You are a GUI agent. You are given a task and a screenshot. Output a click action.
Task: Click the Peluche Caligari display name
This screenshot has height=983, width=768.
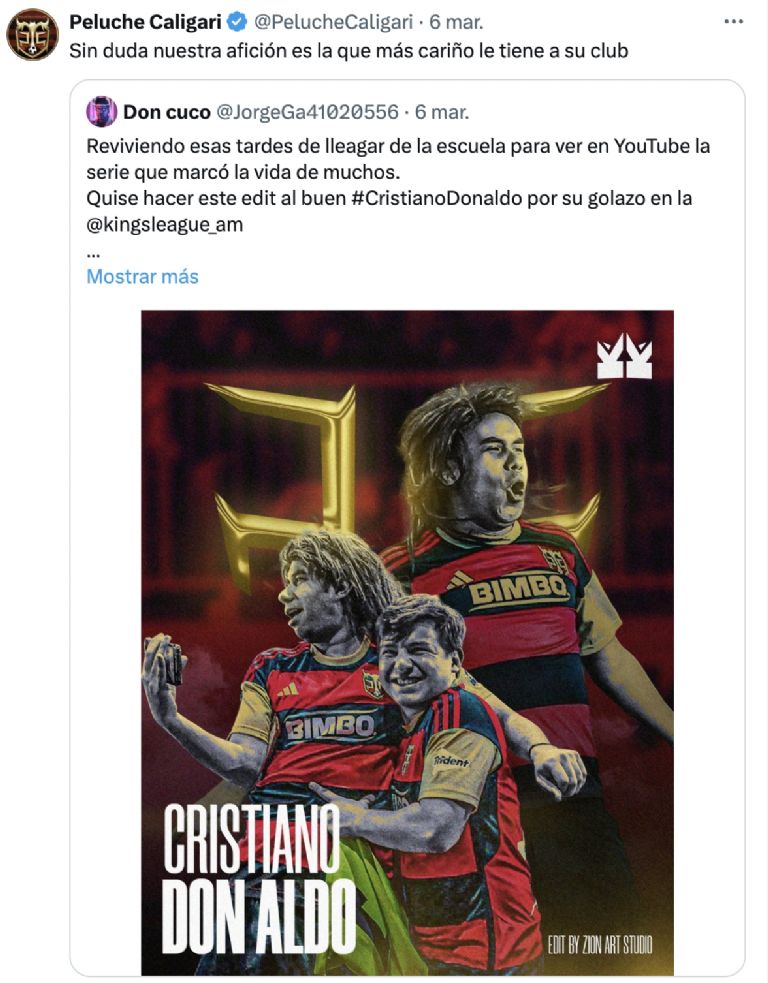tap(145, 23)
